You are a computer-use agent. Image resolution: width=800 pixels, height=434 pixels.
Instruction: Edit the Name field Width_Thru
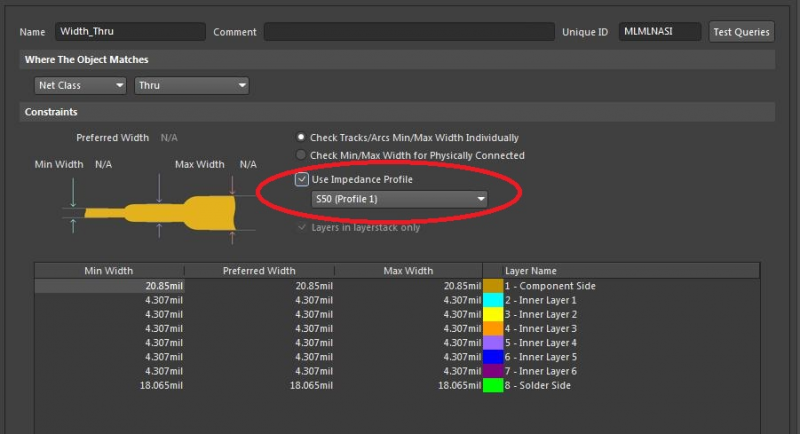[x=130, y=32]
